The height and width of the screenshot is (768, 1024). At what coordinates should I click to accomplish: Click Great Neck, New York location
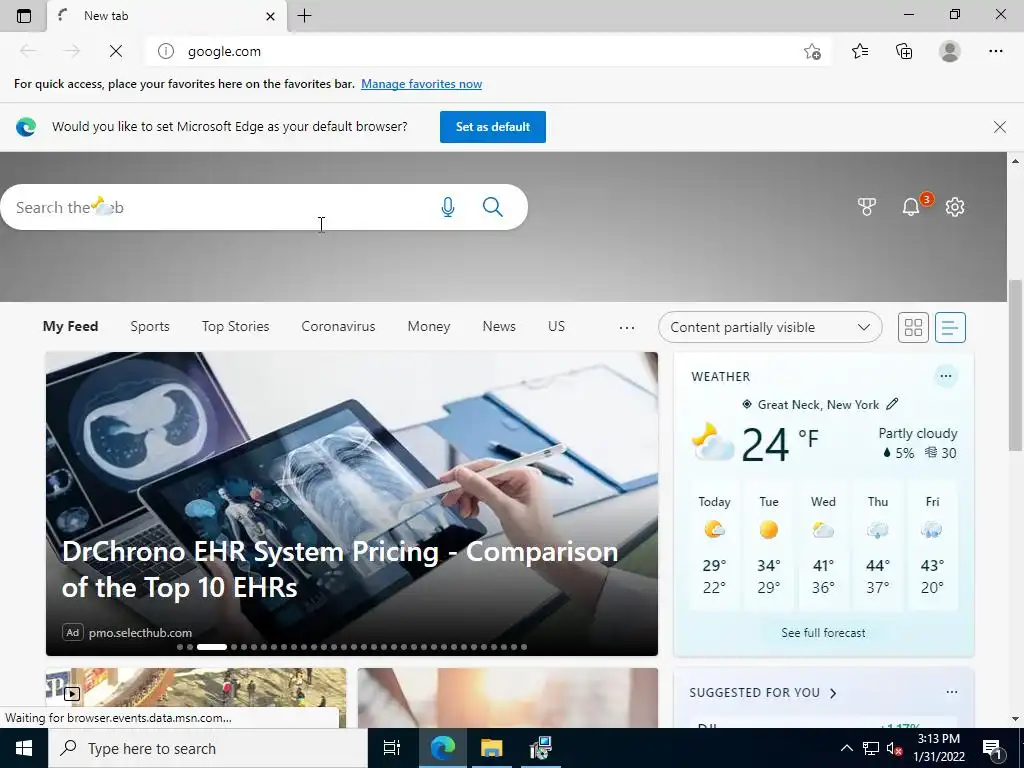click(x=818, y=404)
